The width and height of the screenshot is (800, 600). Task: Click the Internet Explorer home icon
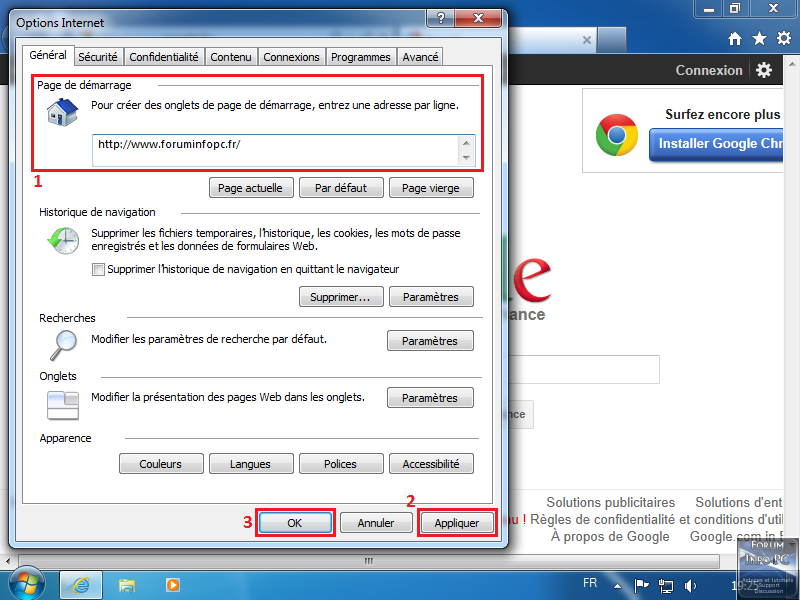pos(735,39)
